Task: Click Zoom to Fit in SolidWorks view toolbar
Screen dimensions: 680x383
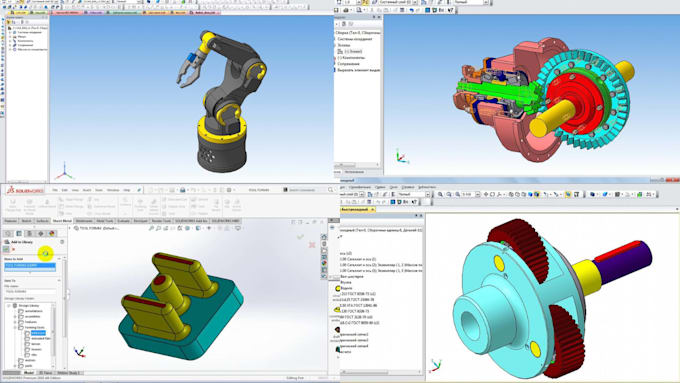Action: coord(151,228)
